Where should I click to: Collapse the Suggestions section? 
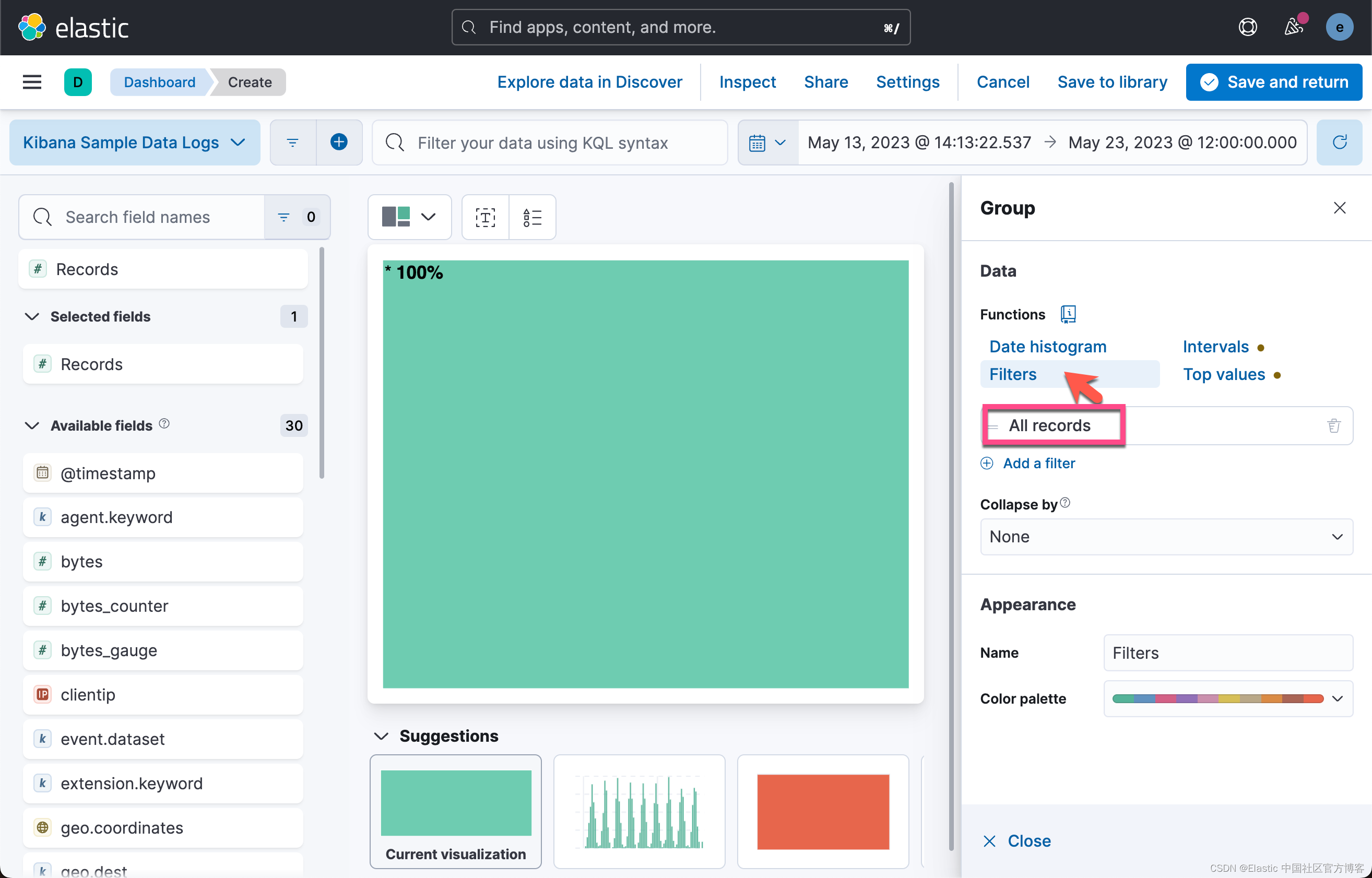click(381, 736)
